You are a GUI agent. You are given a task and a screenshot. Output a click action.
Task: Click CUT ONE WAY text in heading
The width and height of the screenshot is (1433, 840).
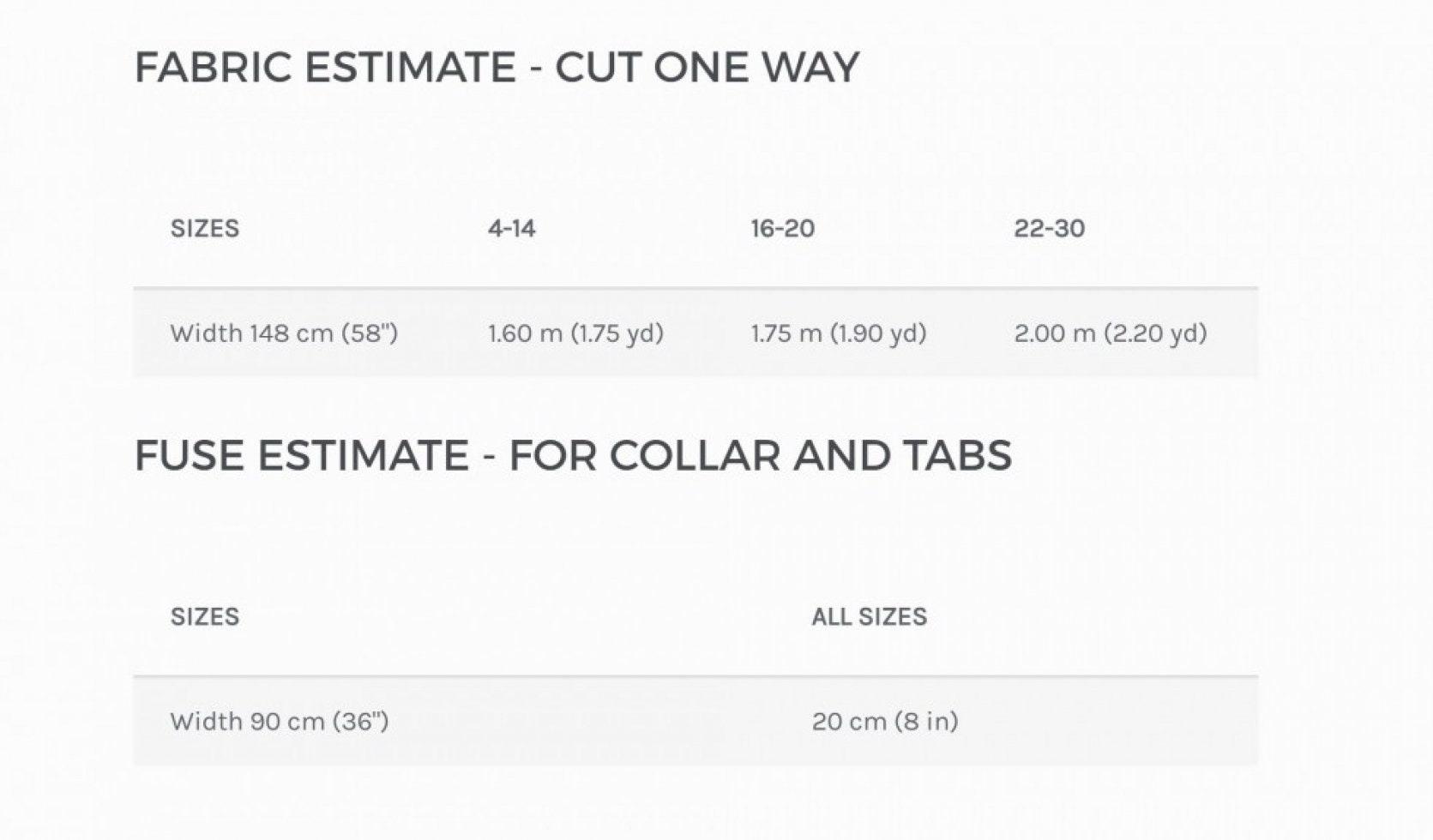click(x=707, y=67)
